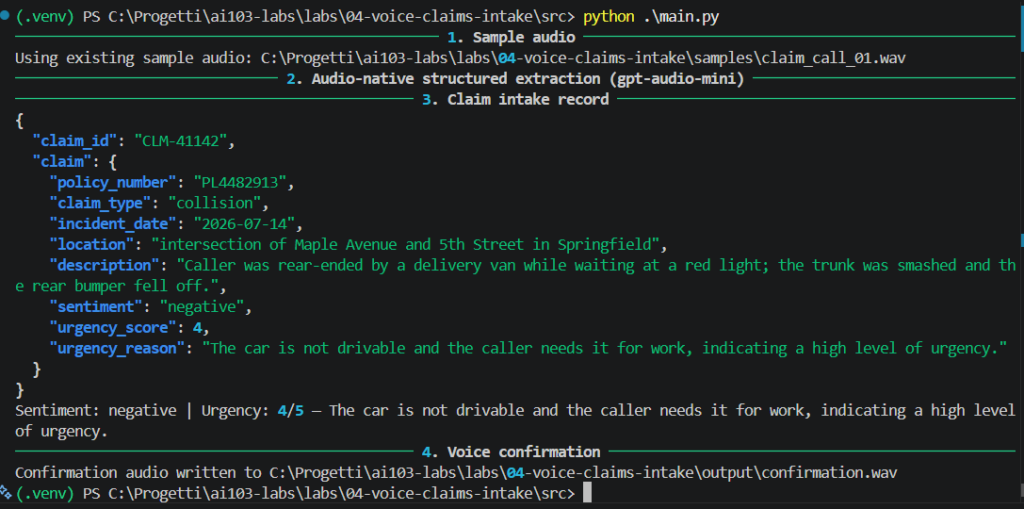This screenshot has height=509, width=1024.
Task: Click the "urgency_score" key
Action: (116, 327)
